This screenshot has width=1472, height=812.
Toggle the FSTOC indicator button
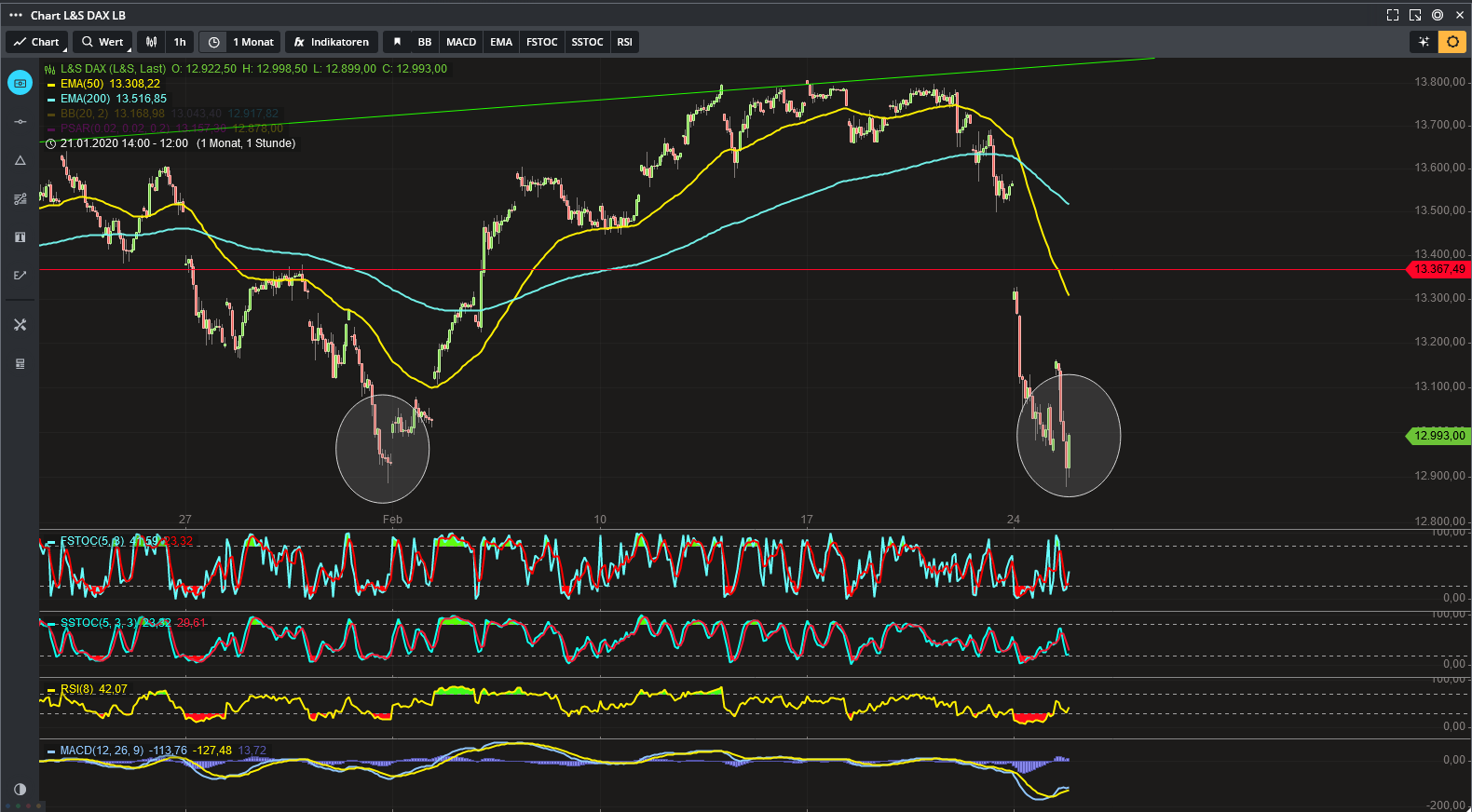[542, 42]
